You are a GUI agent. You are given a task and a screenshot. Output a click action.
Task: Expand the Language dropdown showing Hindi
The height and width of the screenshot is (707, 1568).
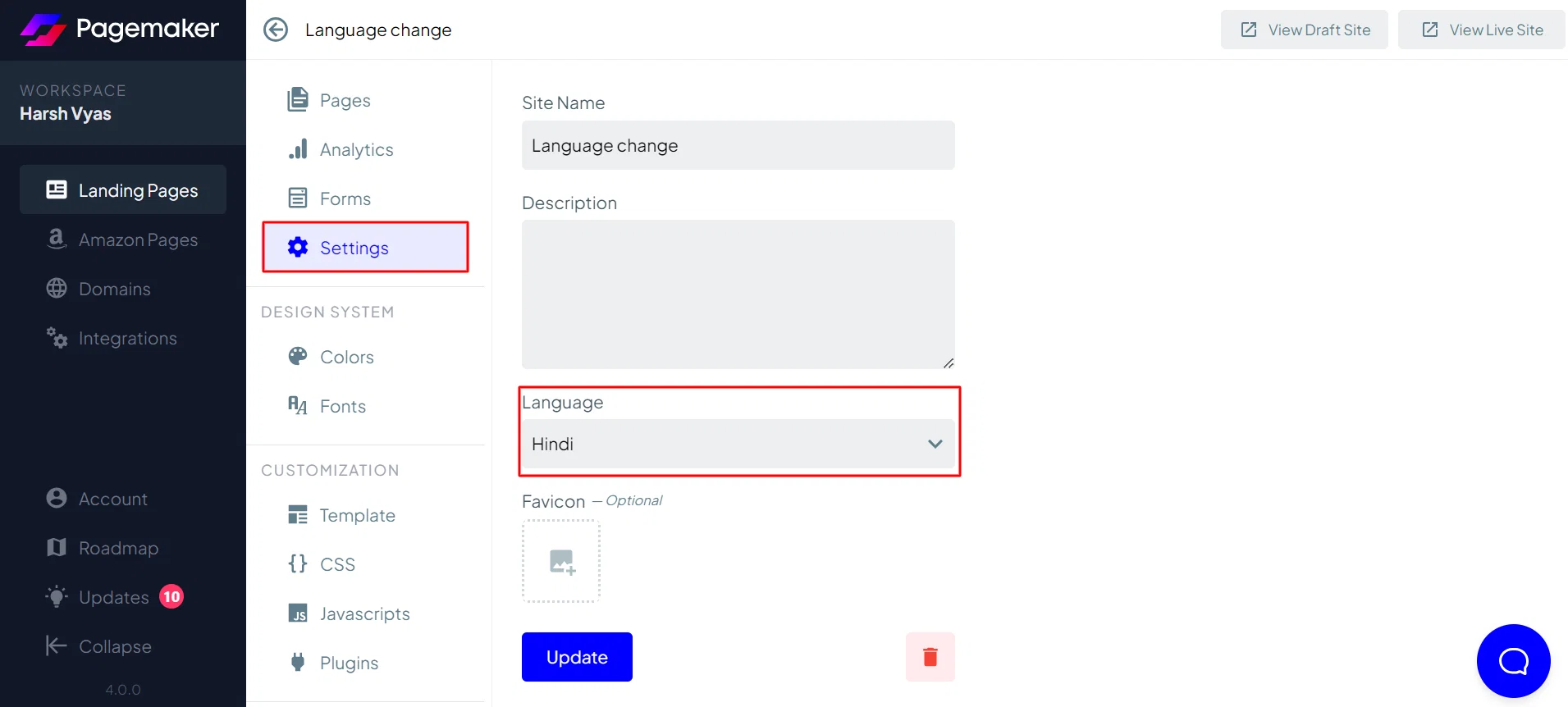click(738, 444)
